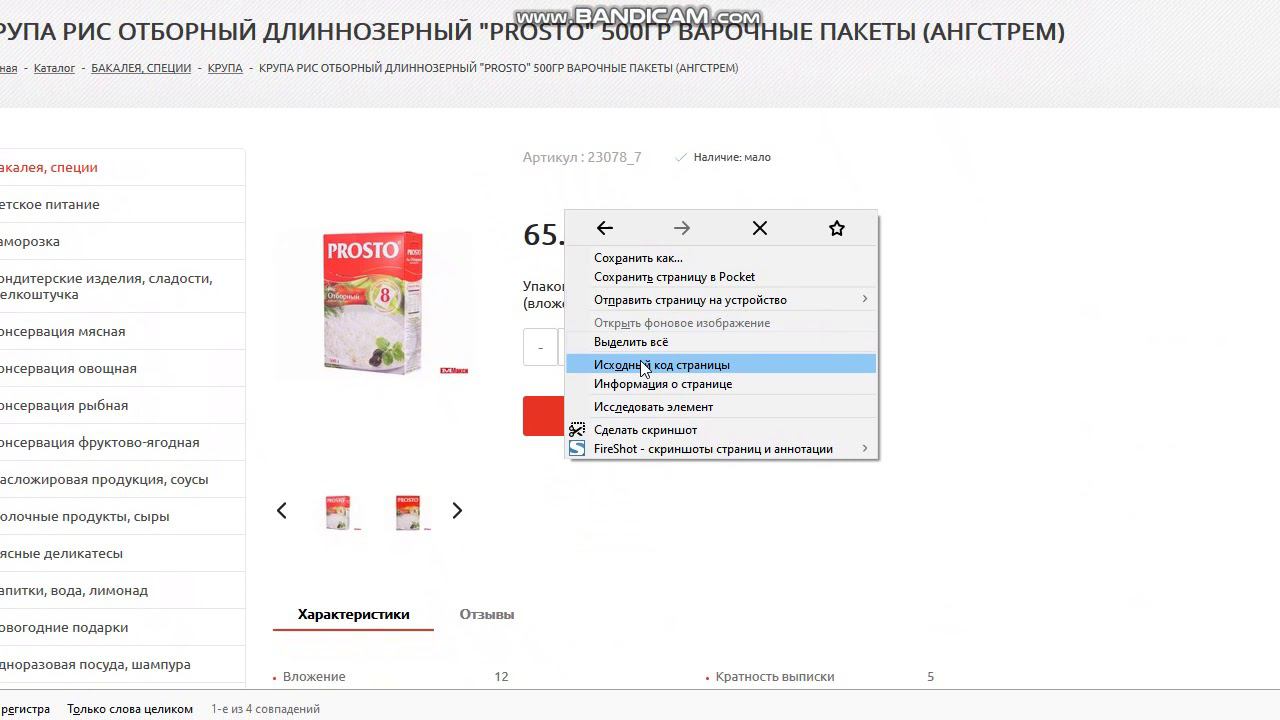Open 'Молочные продукты, сыры' category
This screenshot has width=1280, height=720.
coord(122,516)
